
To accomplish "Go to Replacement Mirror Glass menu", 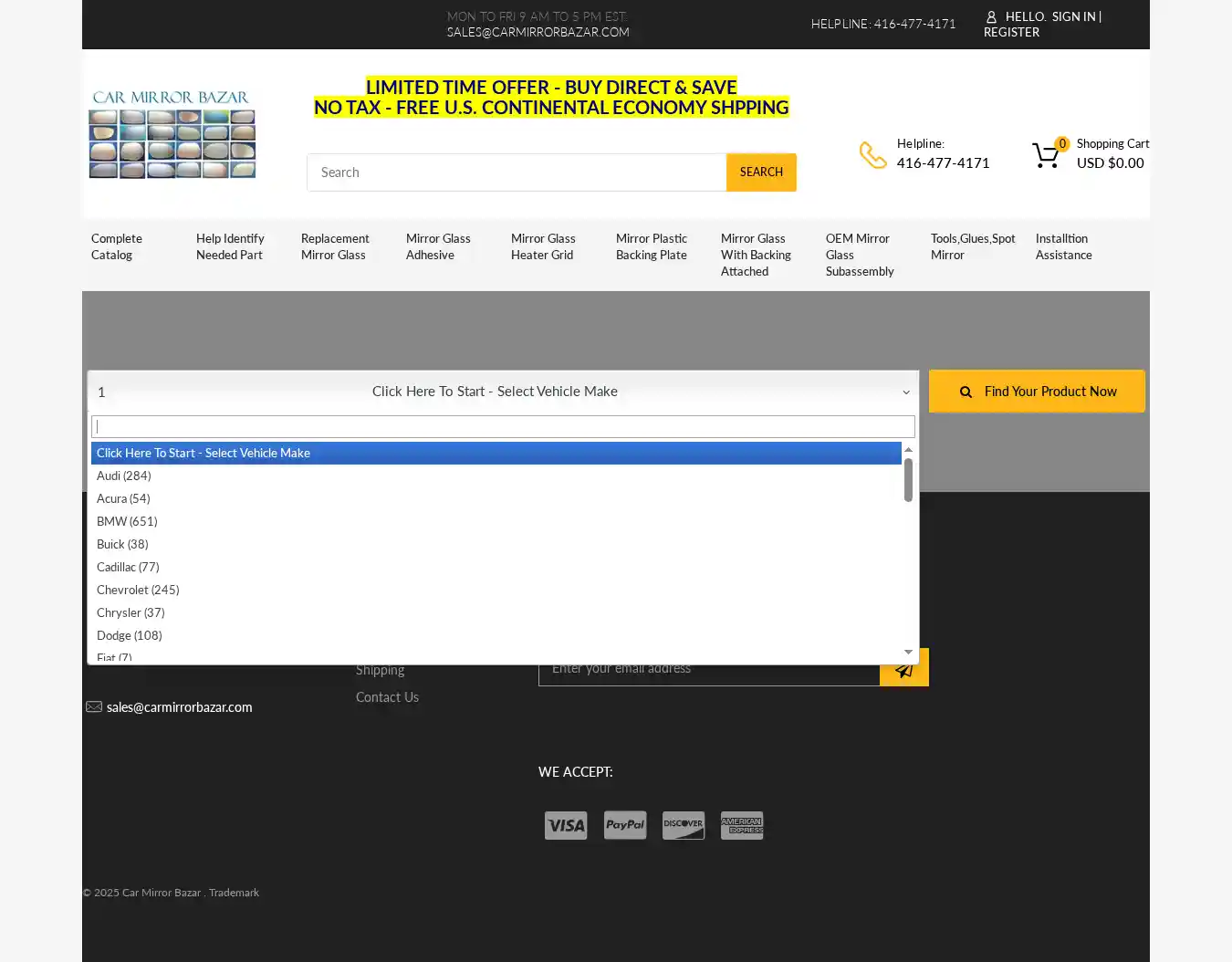I will 335,246.
